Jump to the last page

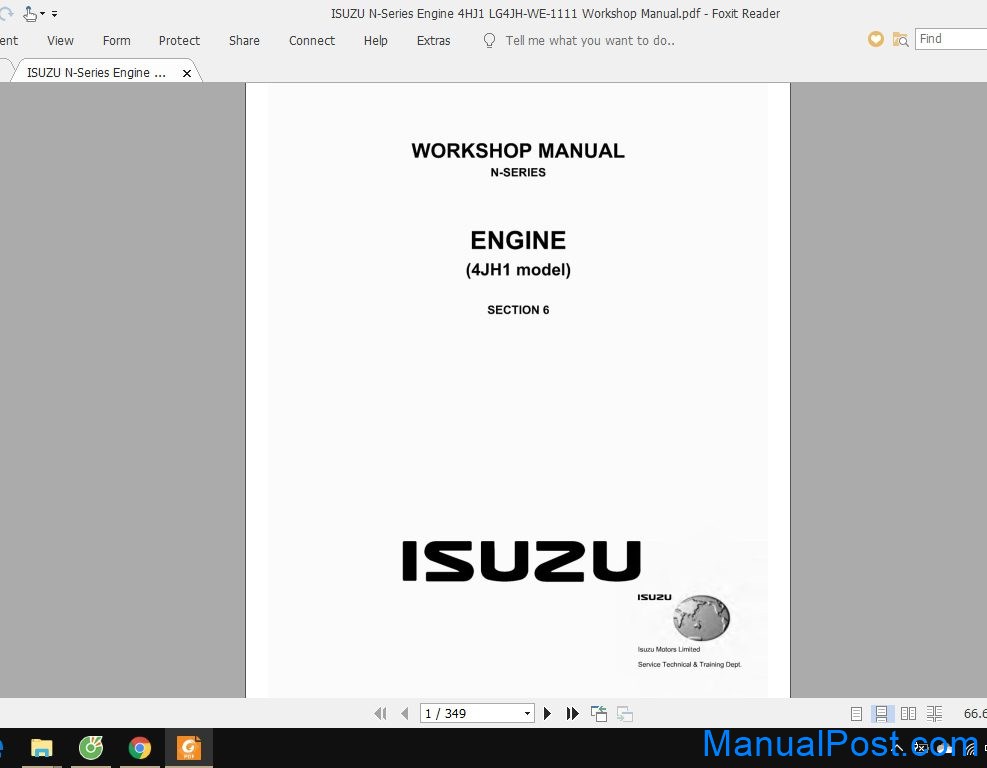pyautogui.click(x=572, y=713)
